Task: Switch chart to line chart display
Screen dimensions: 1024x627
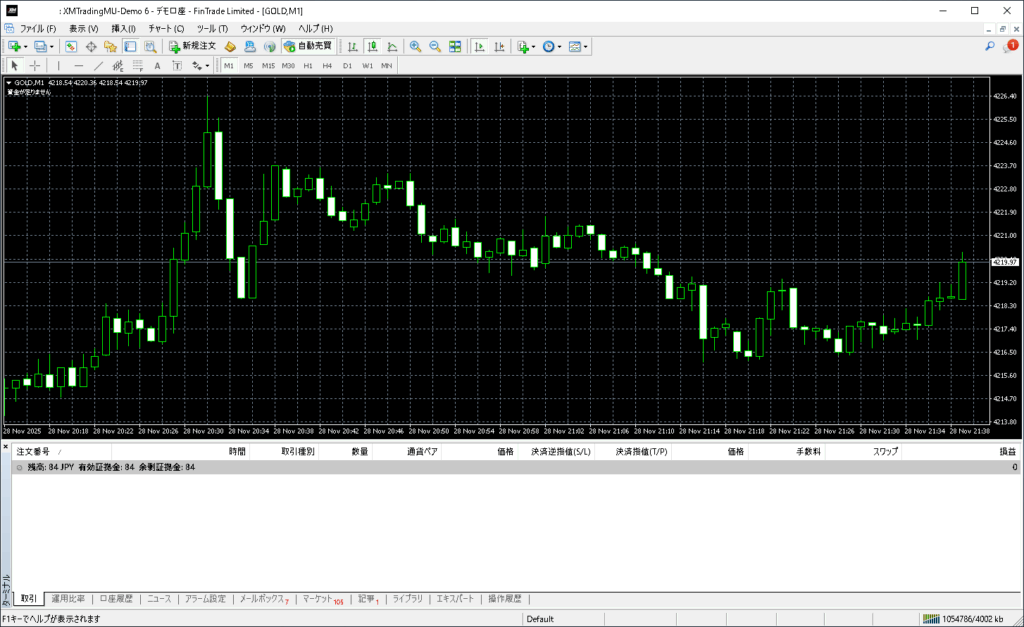Action: 391,46
